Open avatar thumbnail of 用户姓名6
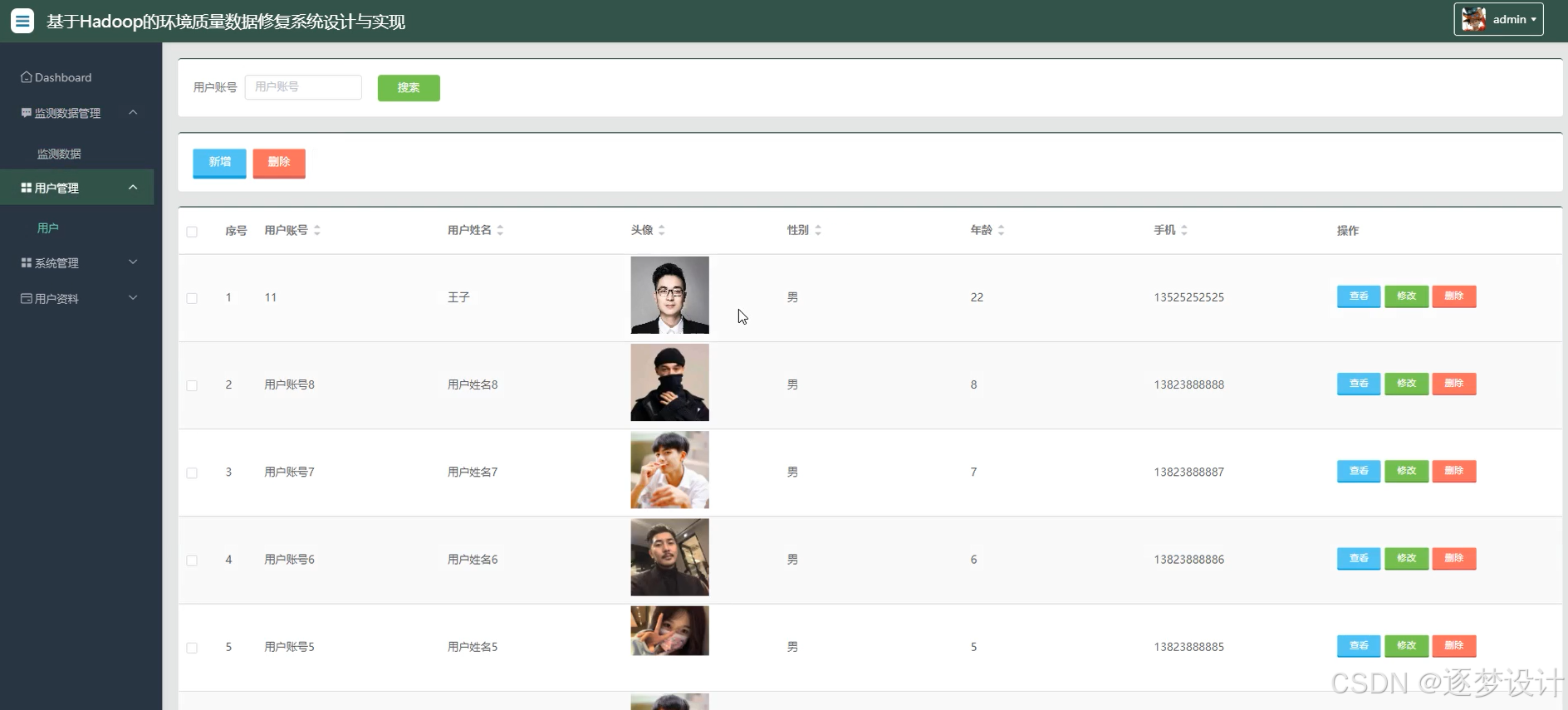The height and width of the screenshot is (710, 1568). point(669,557)
